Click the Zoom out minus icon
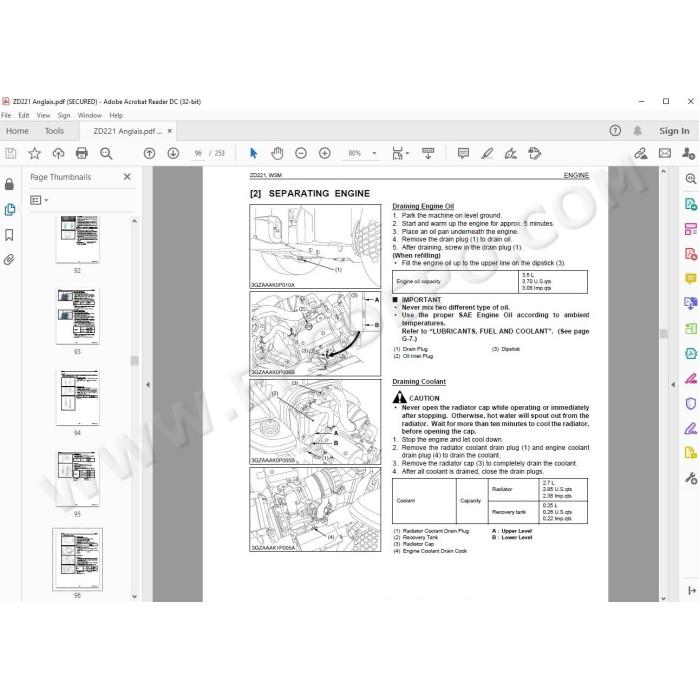700x700 pixels. pos(301,154)
